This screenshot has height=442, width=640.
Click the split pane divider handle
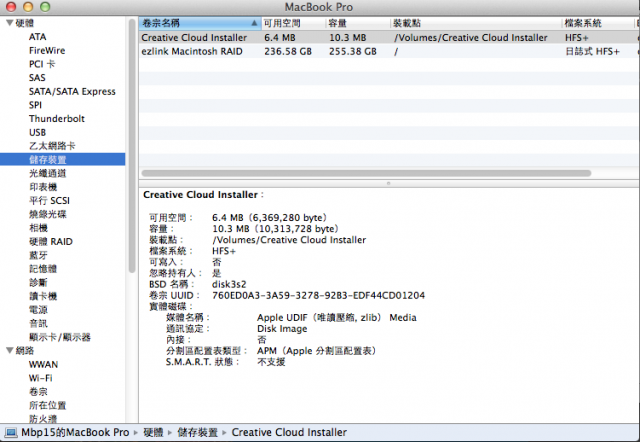coord(389,183)
